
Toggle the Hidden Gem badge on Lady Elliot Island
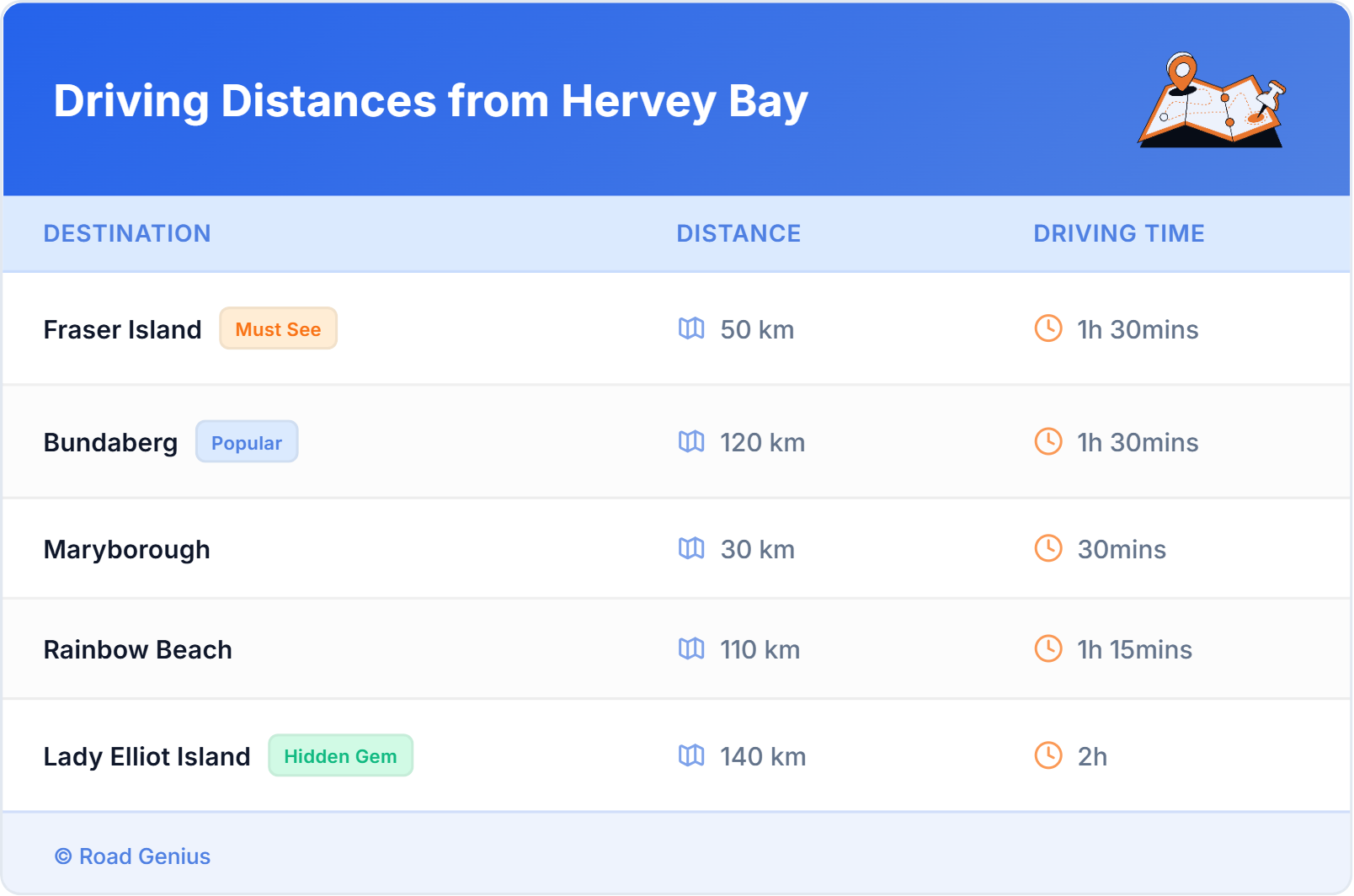click(x=340, y=755)
